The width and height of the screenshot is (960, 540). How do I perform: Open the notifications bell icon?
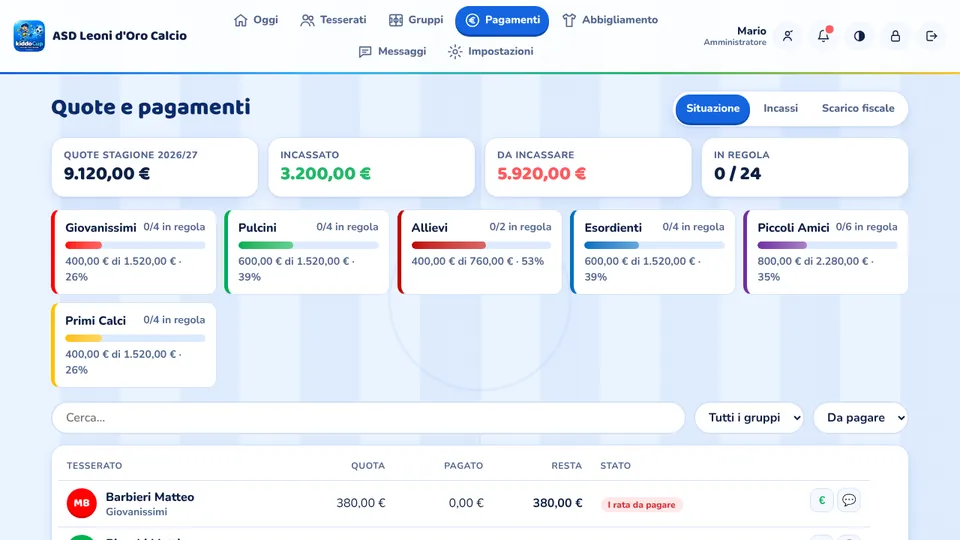[x=823, y=36]
